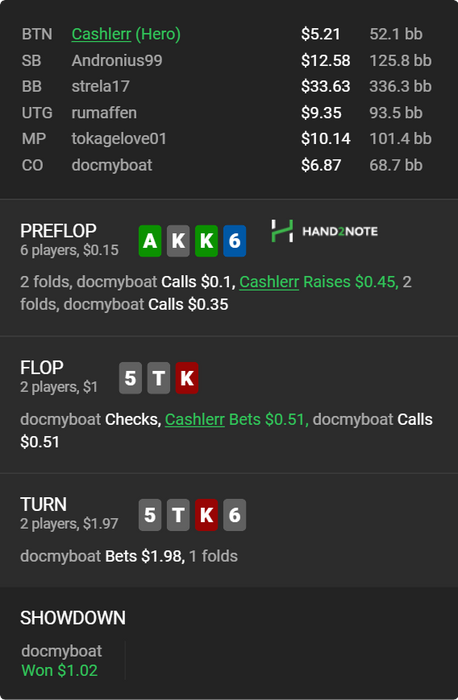Select strela17 player row
458x700 pixels.
(x=227, y=87)
